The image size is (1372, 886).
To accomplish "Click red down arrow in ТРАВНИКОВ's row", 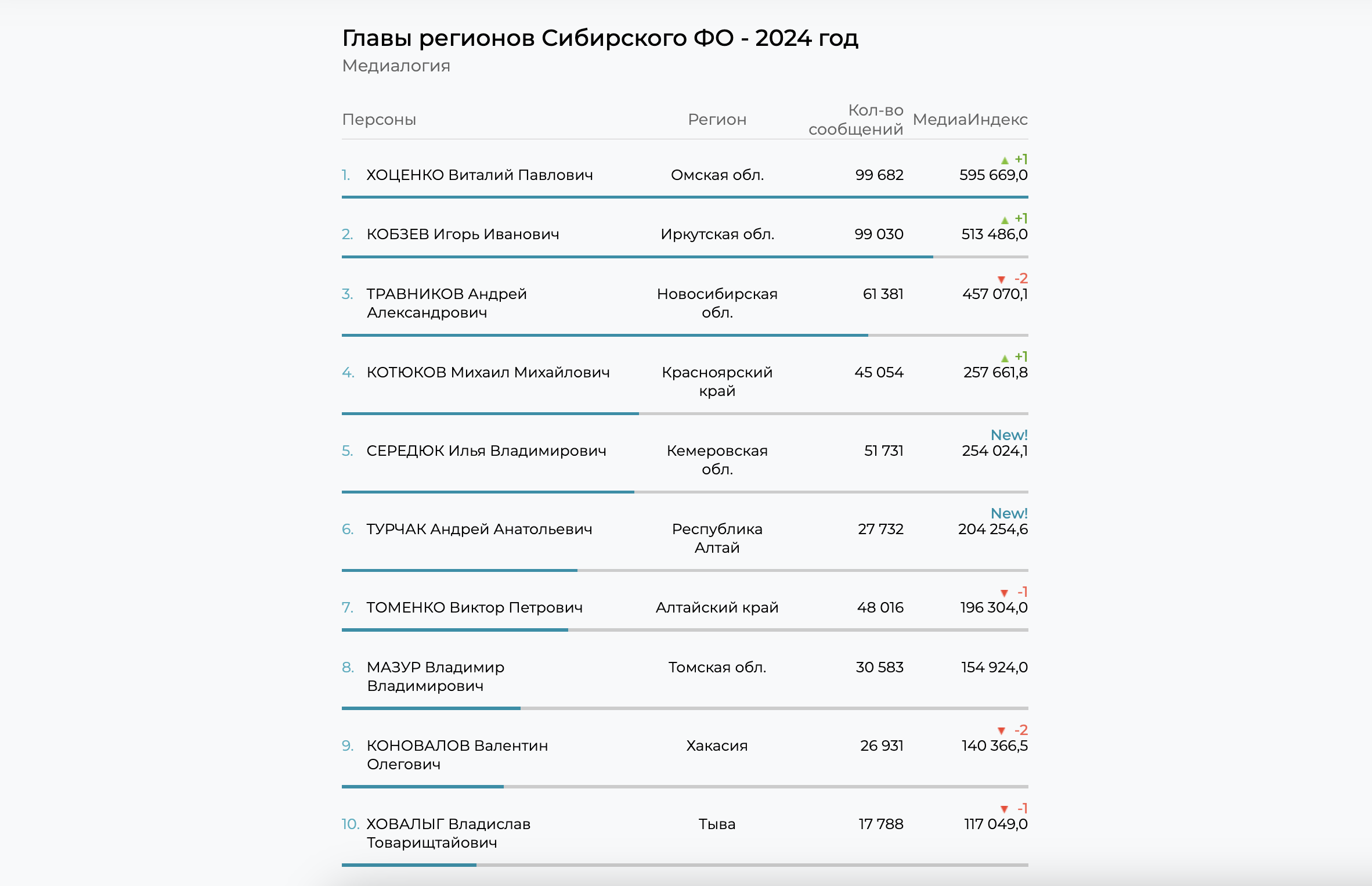I will [1001, 280].
